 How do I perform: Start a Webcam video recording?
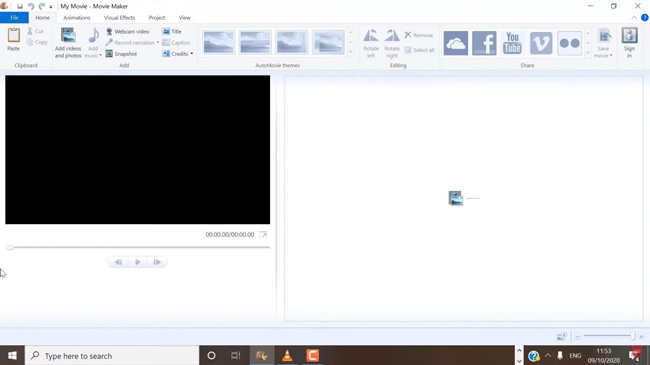(127, 32)
